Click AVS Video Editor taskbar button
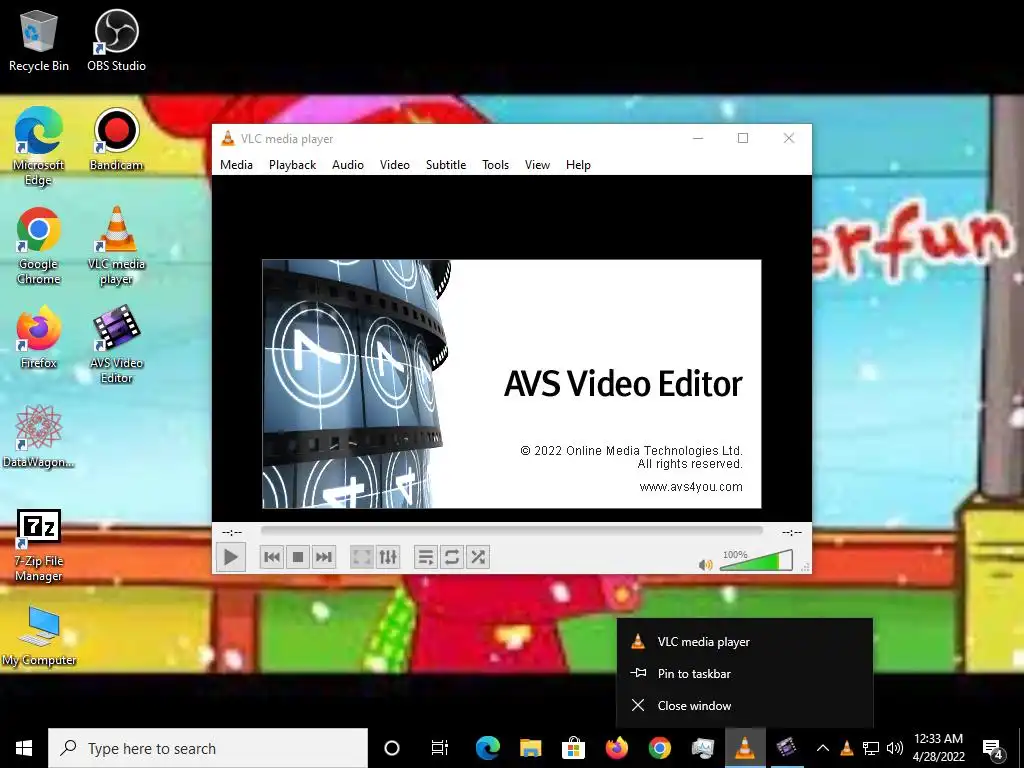1024x768 pixels. 786,748
